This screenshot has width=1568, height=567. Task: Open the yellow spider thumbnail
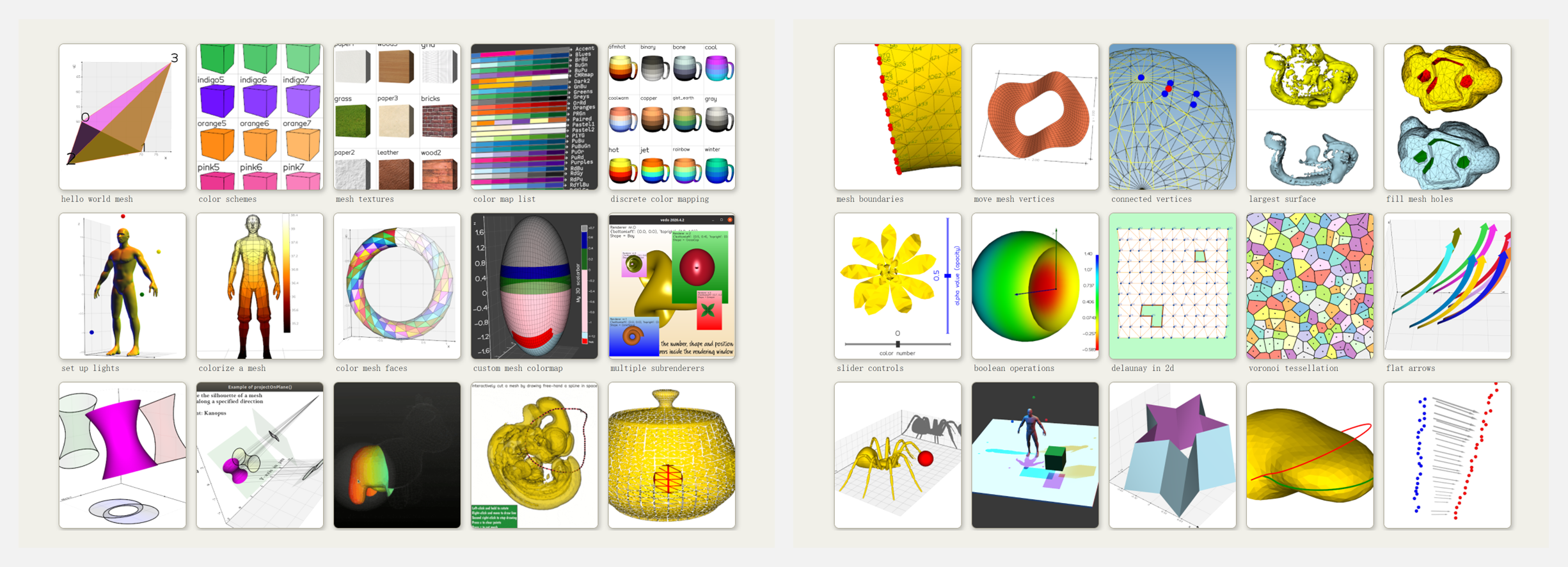point(898,455)
